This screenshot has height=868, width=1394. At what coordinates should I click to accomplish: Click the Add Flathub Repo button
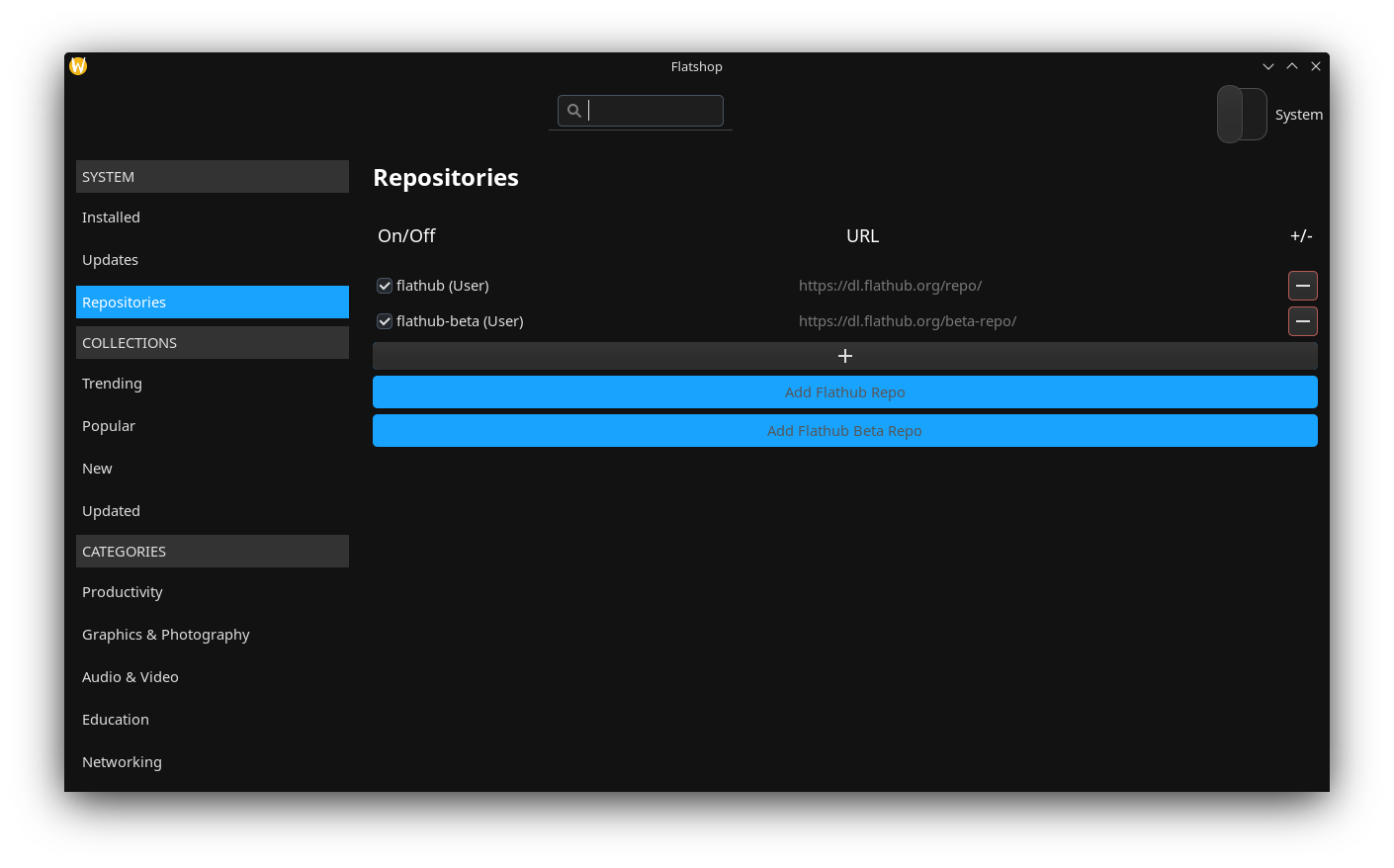844,391
